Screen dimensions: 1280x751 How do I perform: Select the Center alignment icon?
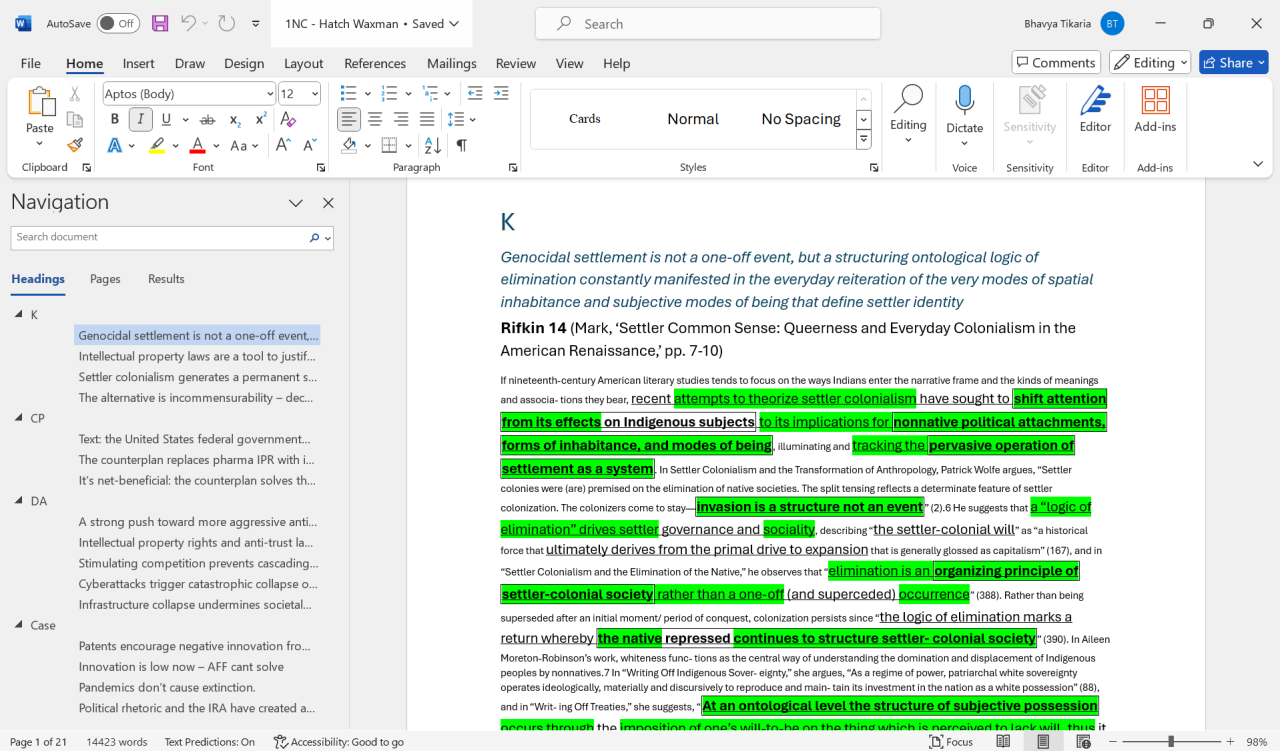click(x=375, y=119)
